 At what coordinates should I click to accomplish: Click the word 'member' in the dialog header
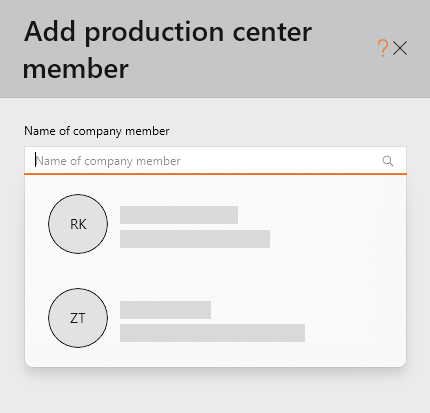tap(76, 68)
